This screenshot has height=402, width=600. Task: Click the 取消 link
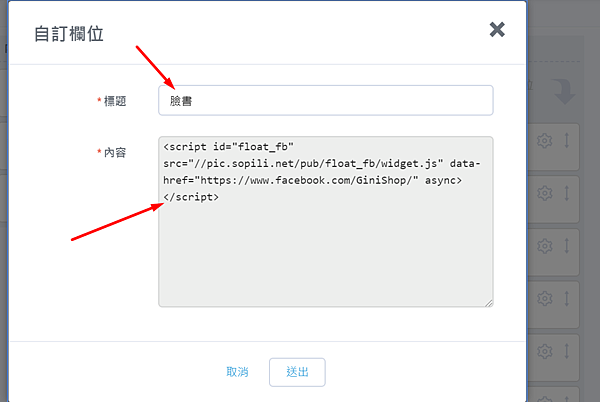(237, 372)
